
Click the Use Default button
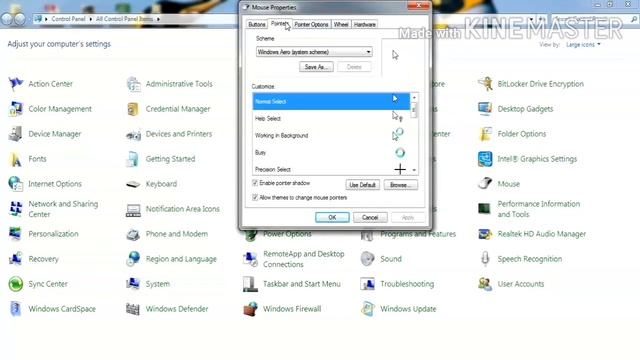[362, 185]
